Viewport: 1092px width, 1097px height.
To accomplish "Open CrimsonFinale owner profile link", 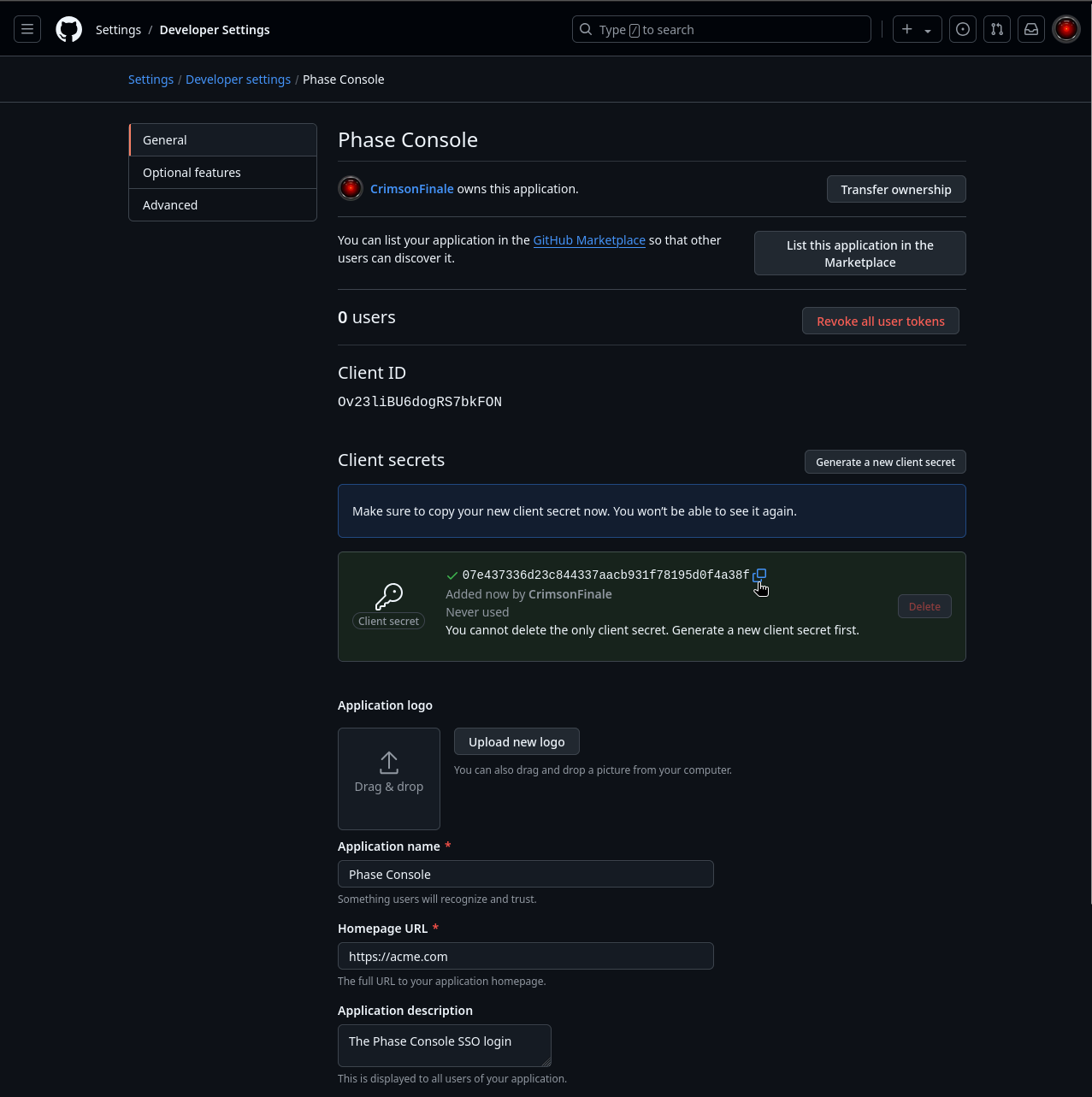I will [411, 189].
